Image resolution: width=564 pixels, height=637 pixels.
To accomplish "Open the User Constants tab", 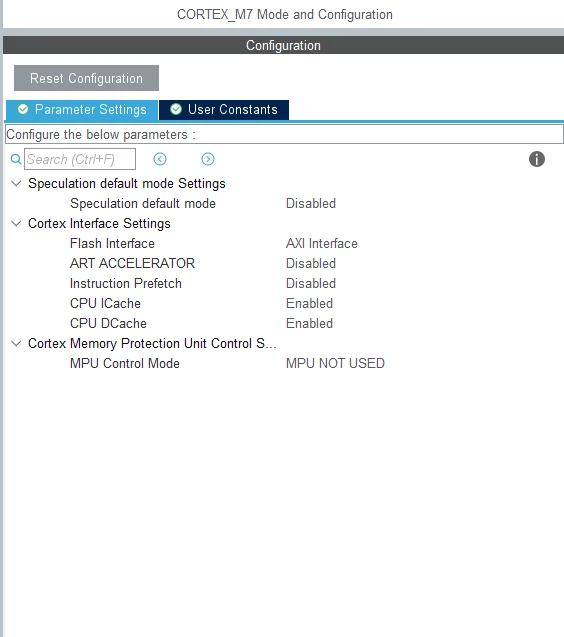I will pos(224,110).
